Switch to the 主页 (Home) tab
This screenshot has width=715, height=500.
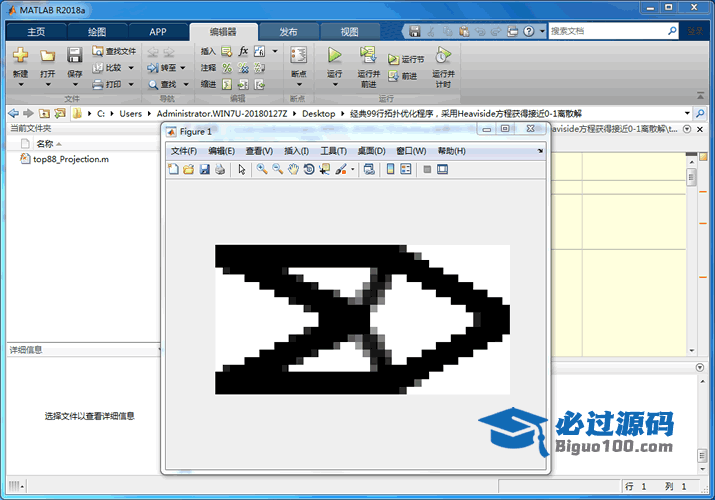pyautogui.click(x=36, y=32)
